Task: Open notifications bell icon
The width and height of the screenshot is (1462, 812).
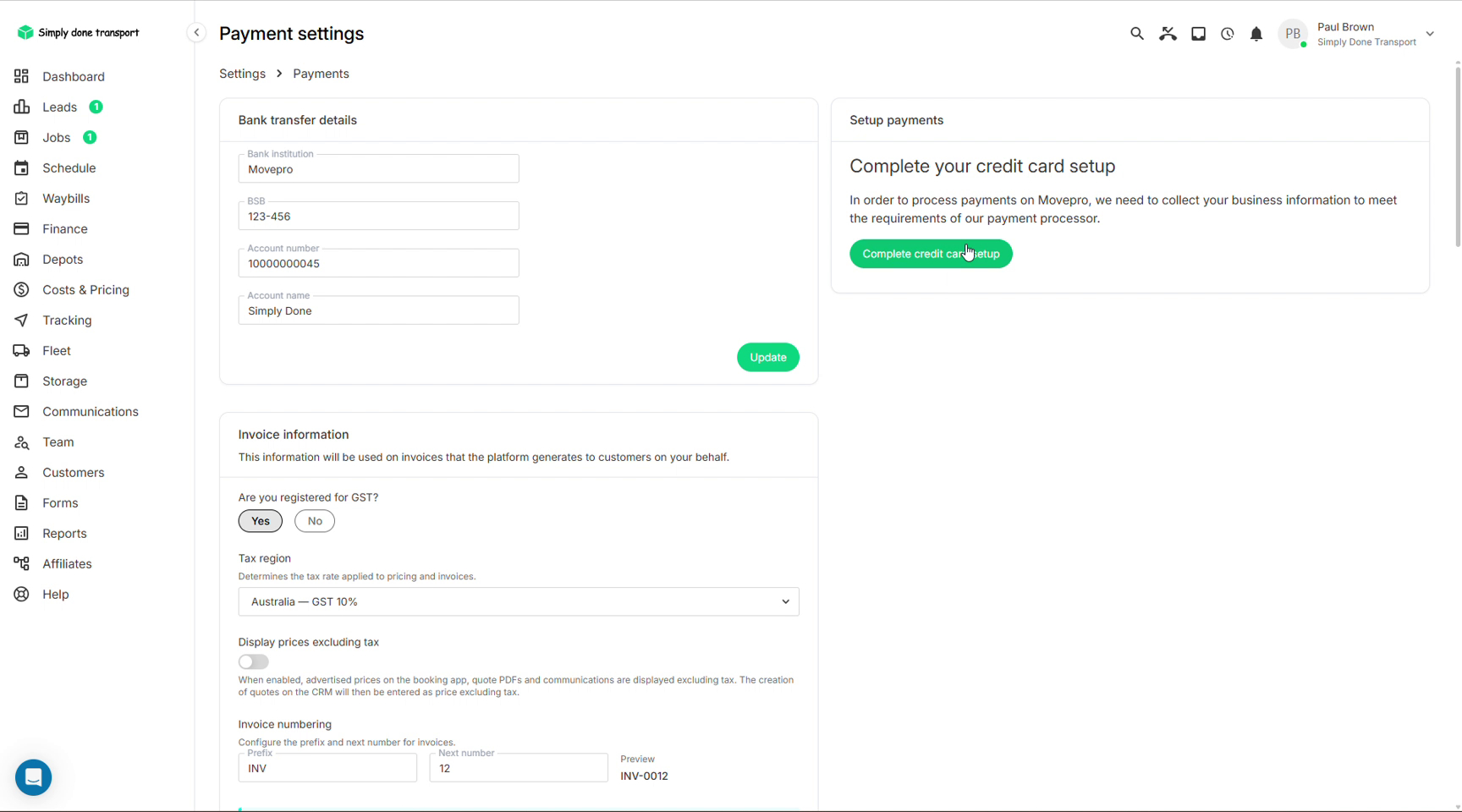Action: pos(1256,34)
